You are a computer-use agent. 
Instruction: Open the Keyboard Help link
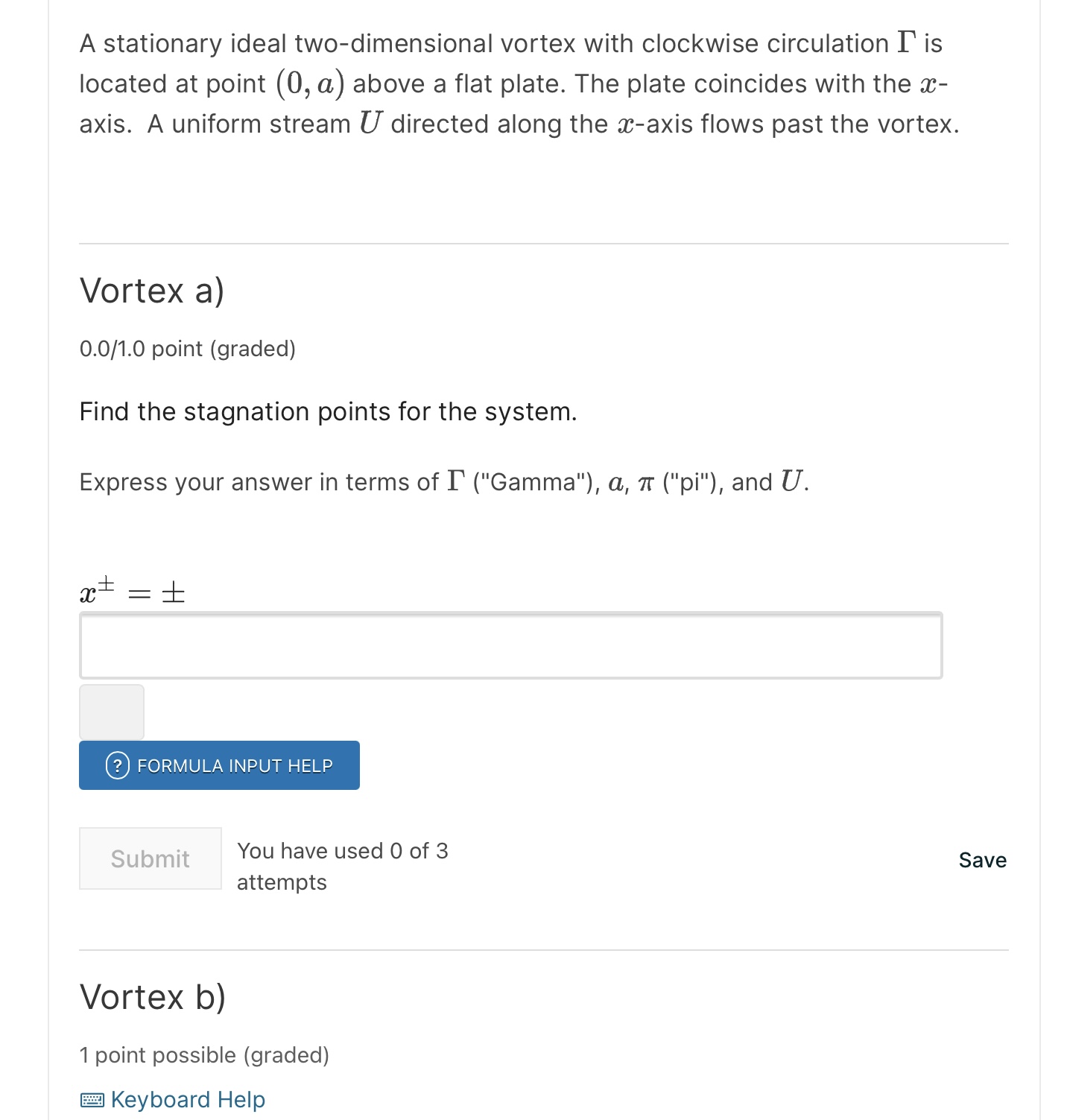188,1100
